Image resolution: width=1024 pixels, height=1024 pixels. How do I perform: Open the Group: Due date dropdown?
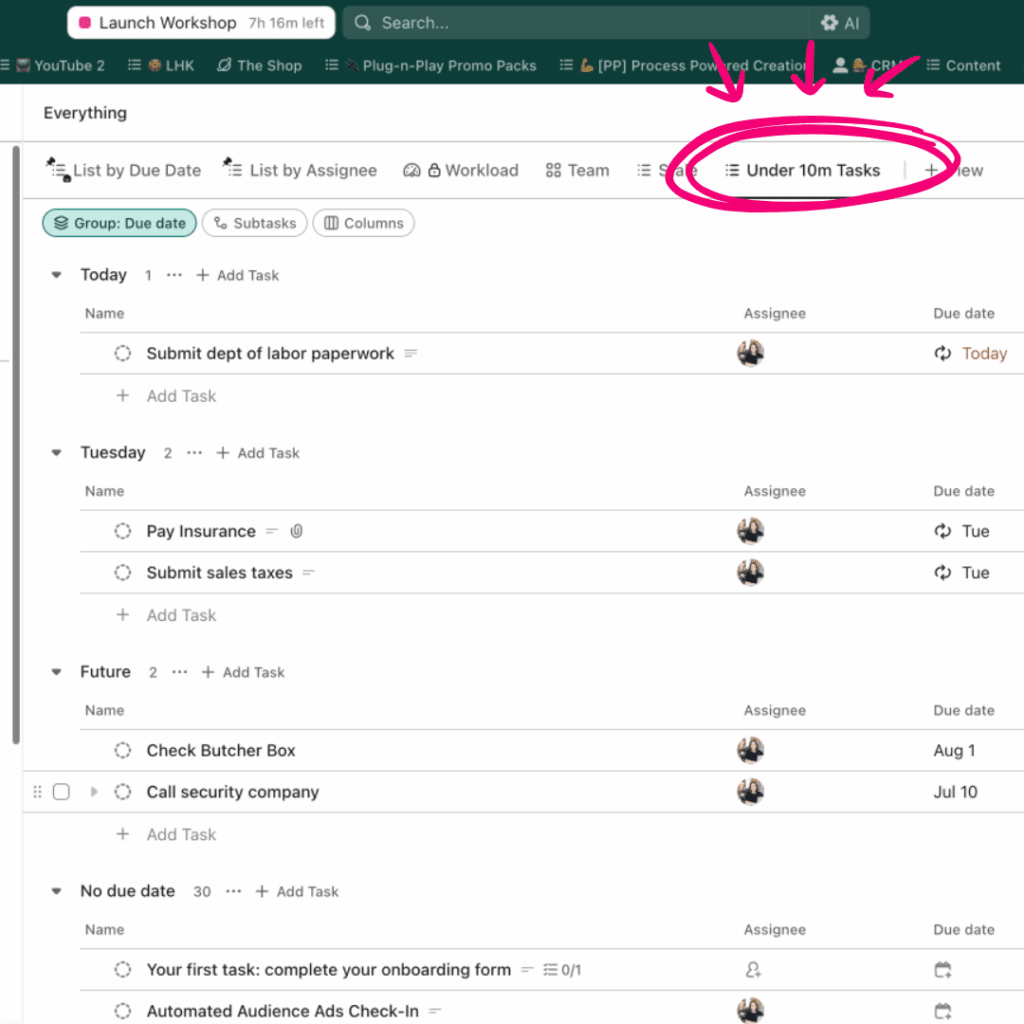(119, 223)
